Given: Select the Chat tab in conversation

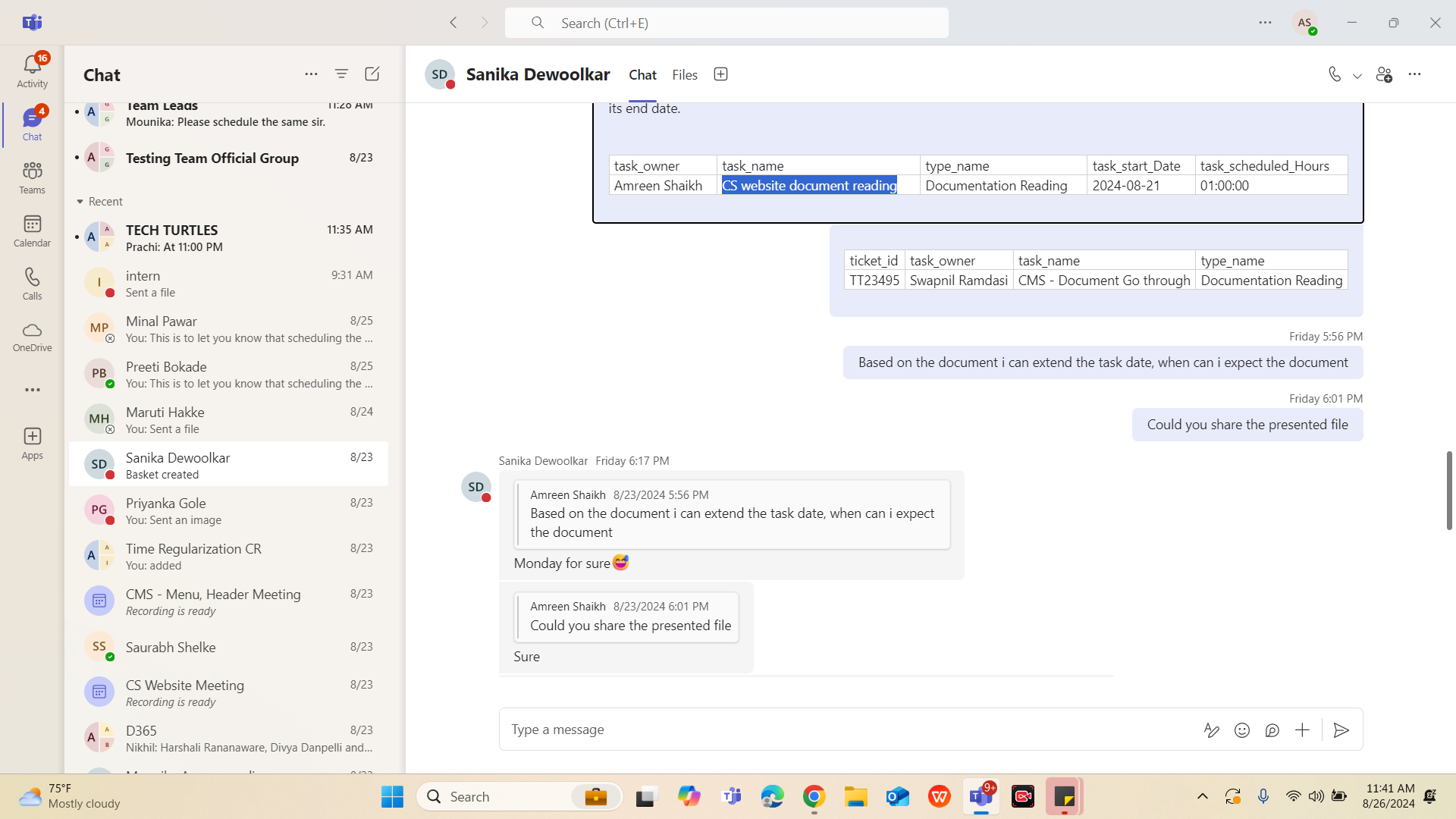Looking at the screenshot, I should coord(642,74).
